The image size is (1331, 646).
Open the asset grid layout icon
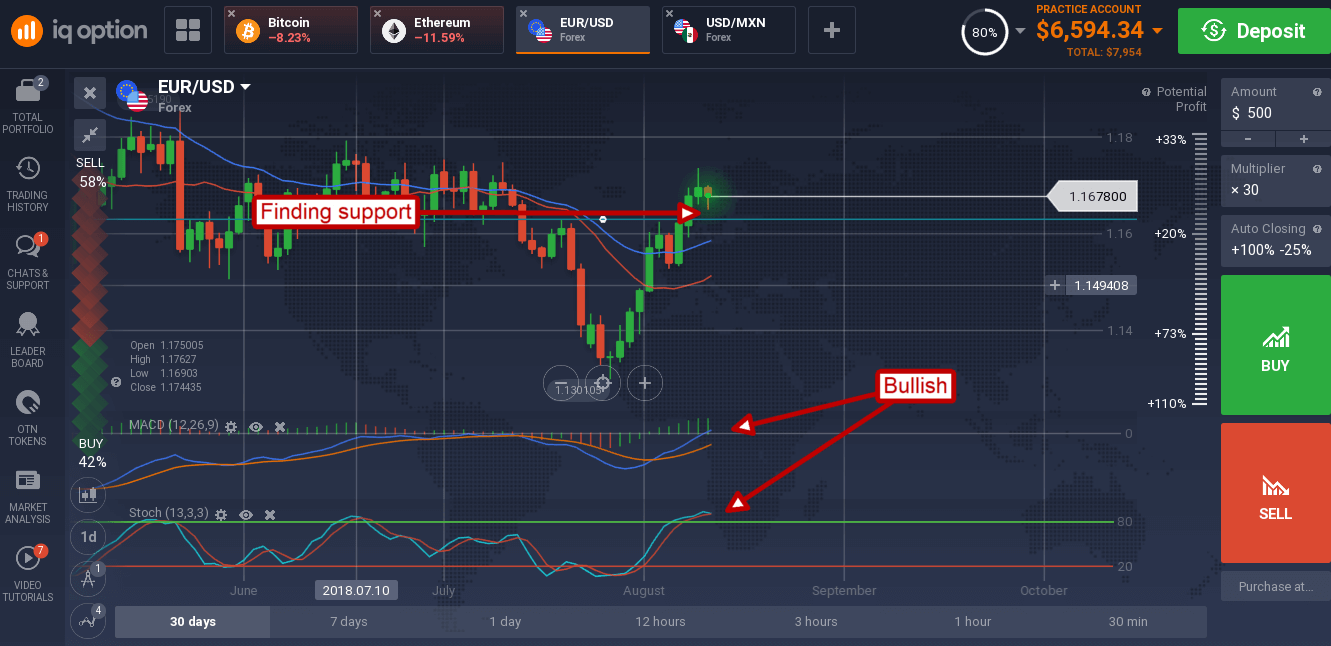point(187,30)
